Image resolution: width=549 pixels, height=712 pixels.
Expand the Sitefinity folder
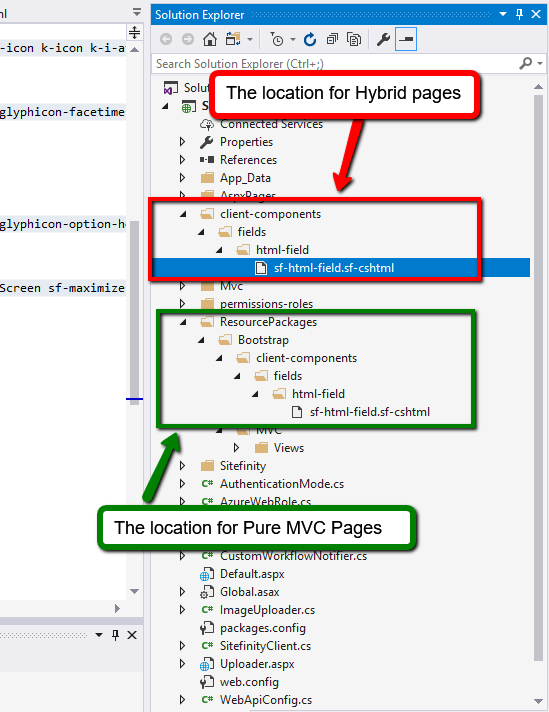183,465
